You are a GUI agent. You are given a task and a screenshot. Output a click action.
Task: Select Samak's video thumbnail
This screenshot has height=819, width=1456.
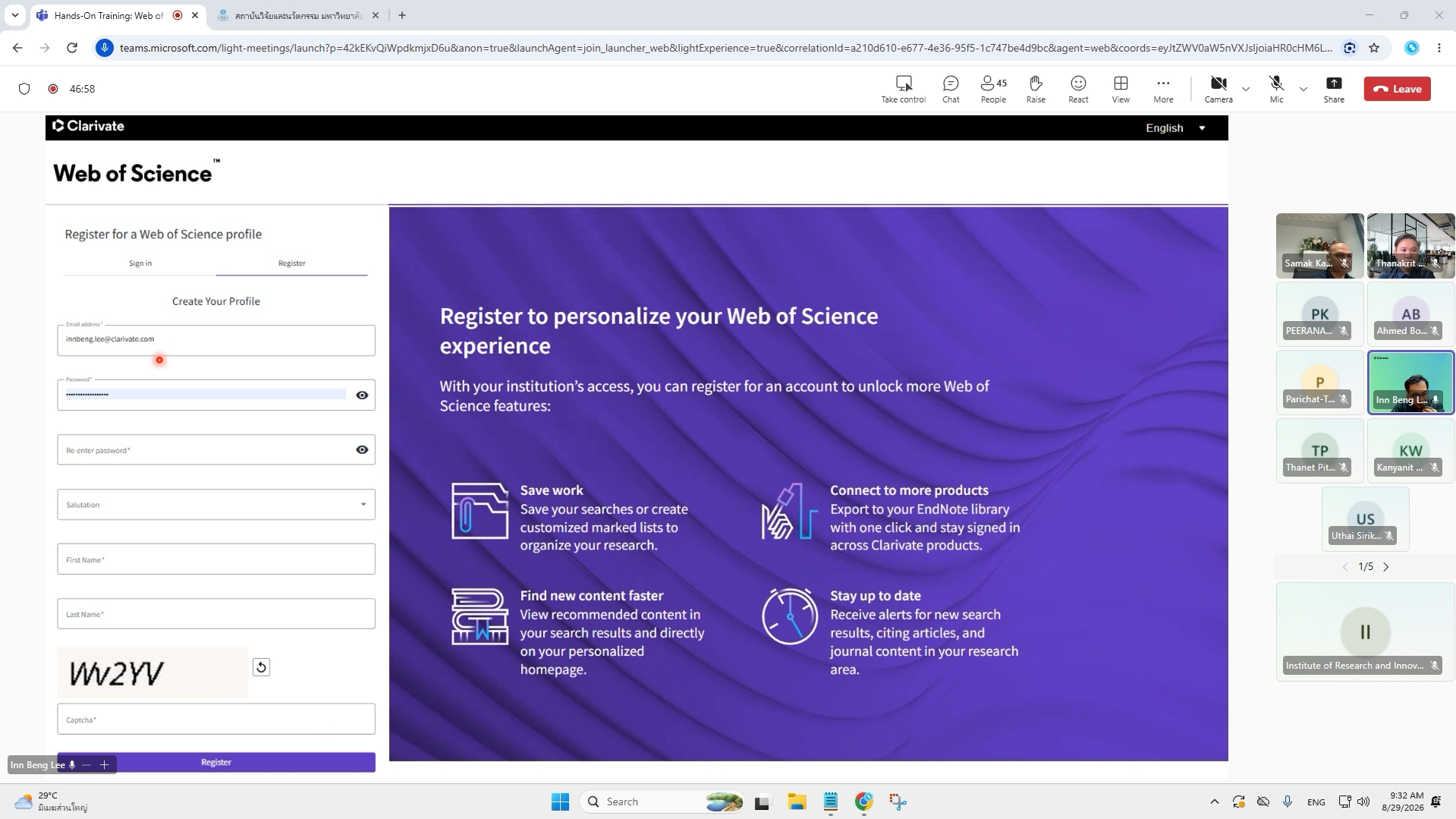click(1319, 245)
